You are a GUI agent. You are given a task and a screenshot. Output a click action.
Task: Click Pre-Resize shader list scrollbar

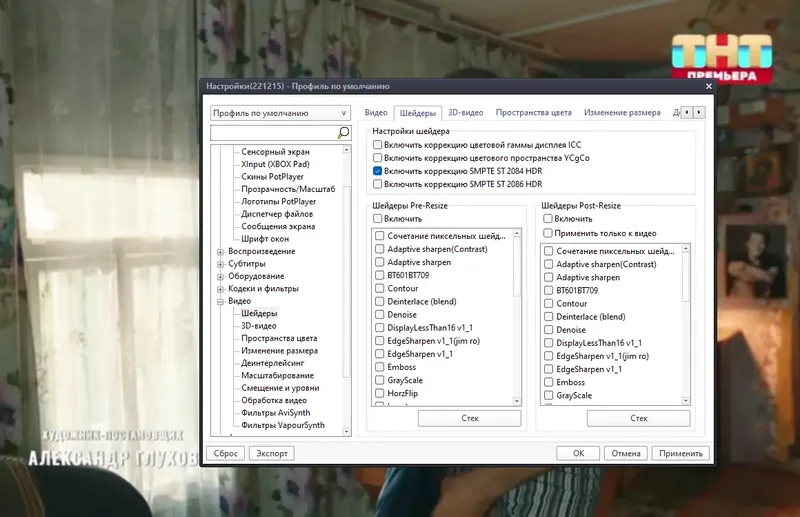tap(517, 267)
